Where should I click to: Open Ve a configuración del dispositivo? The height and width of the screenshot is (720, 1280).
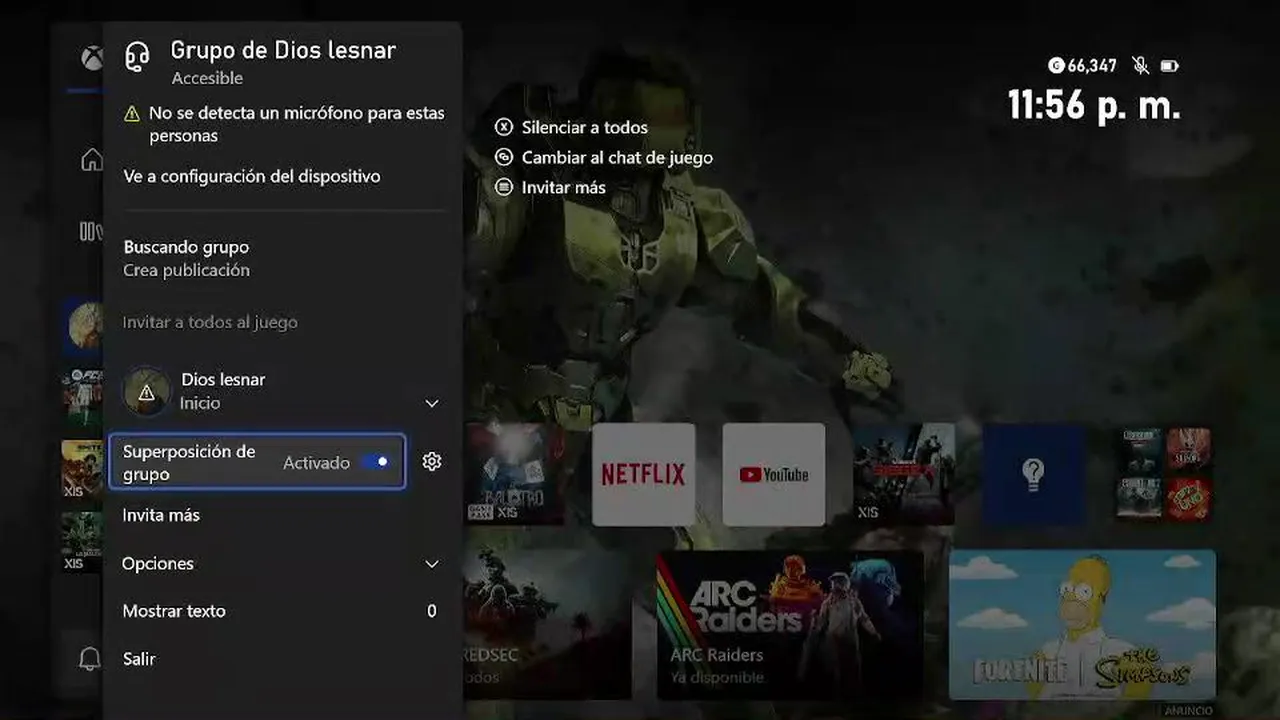(x=252, y=176)
